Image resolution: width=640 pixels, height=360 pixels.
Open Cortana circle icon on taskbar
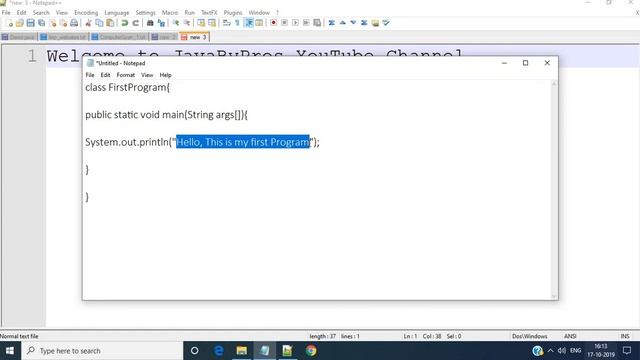click(x=195, y=351)
